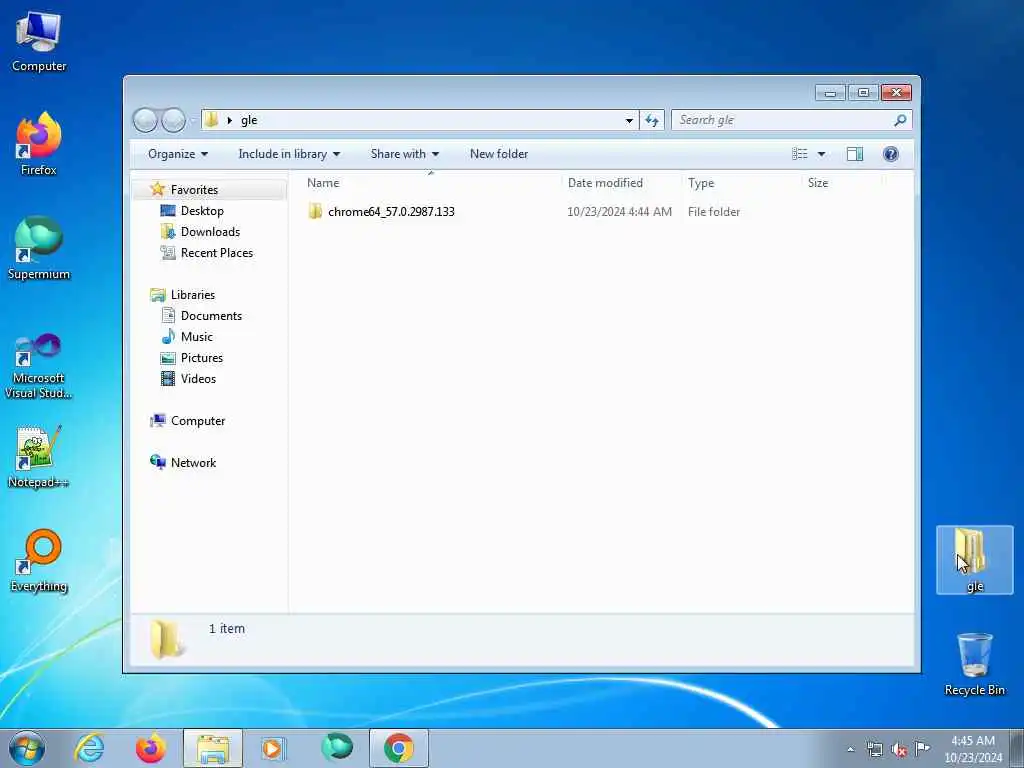This screenshot has height=768, width=1024.
Task: Click the search magnifier icon
Action: pos(900,120)
